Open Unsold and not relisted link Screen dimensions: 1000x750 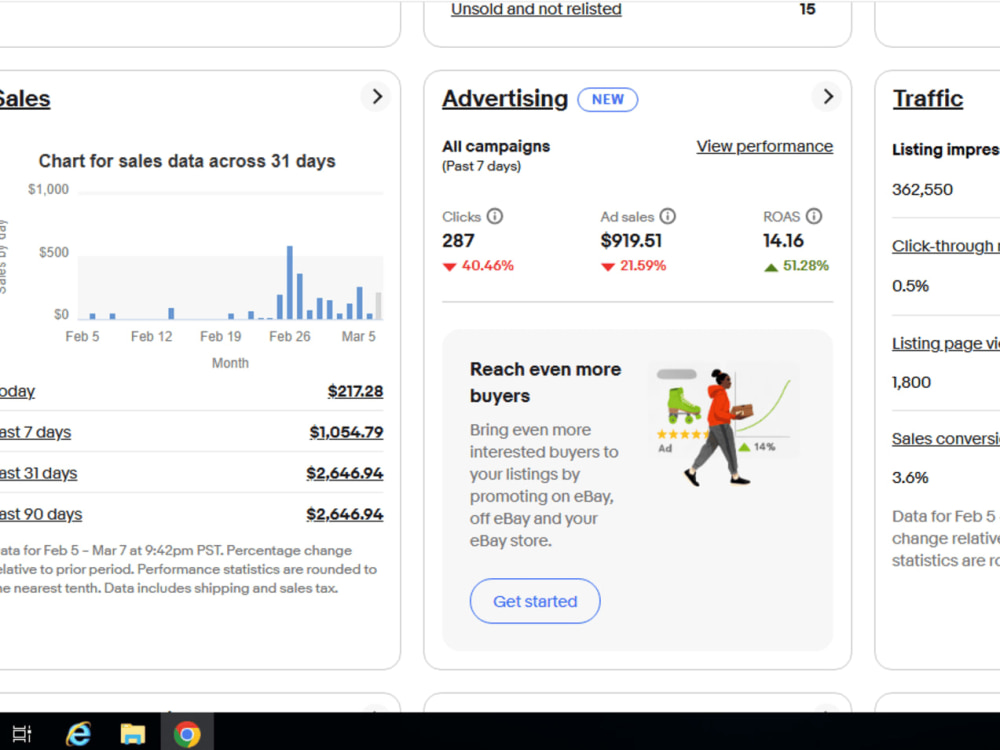point(536,9)
